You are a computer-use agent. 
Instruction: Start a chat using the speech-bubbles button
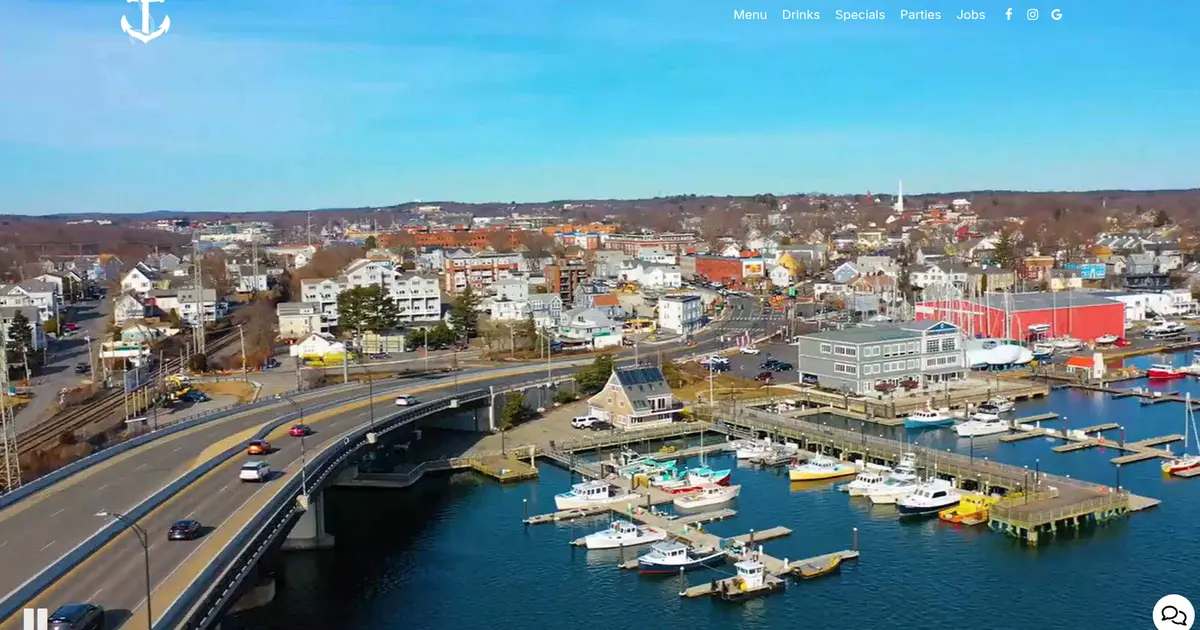(1173, 613)
